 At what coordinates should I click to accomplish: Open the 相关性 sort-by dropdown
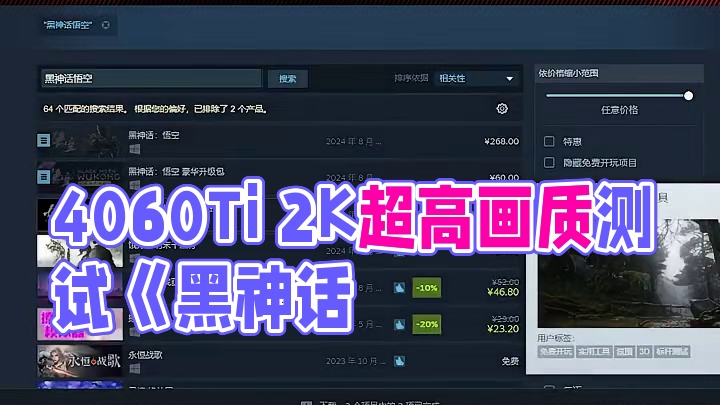pos(476,79)
